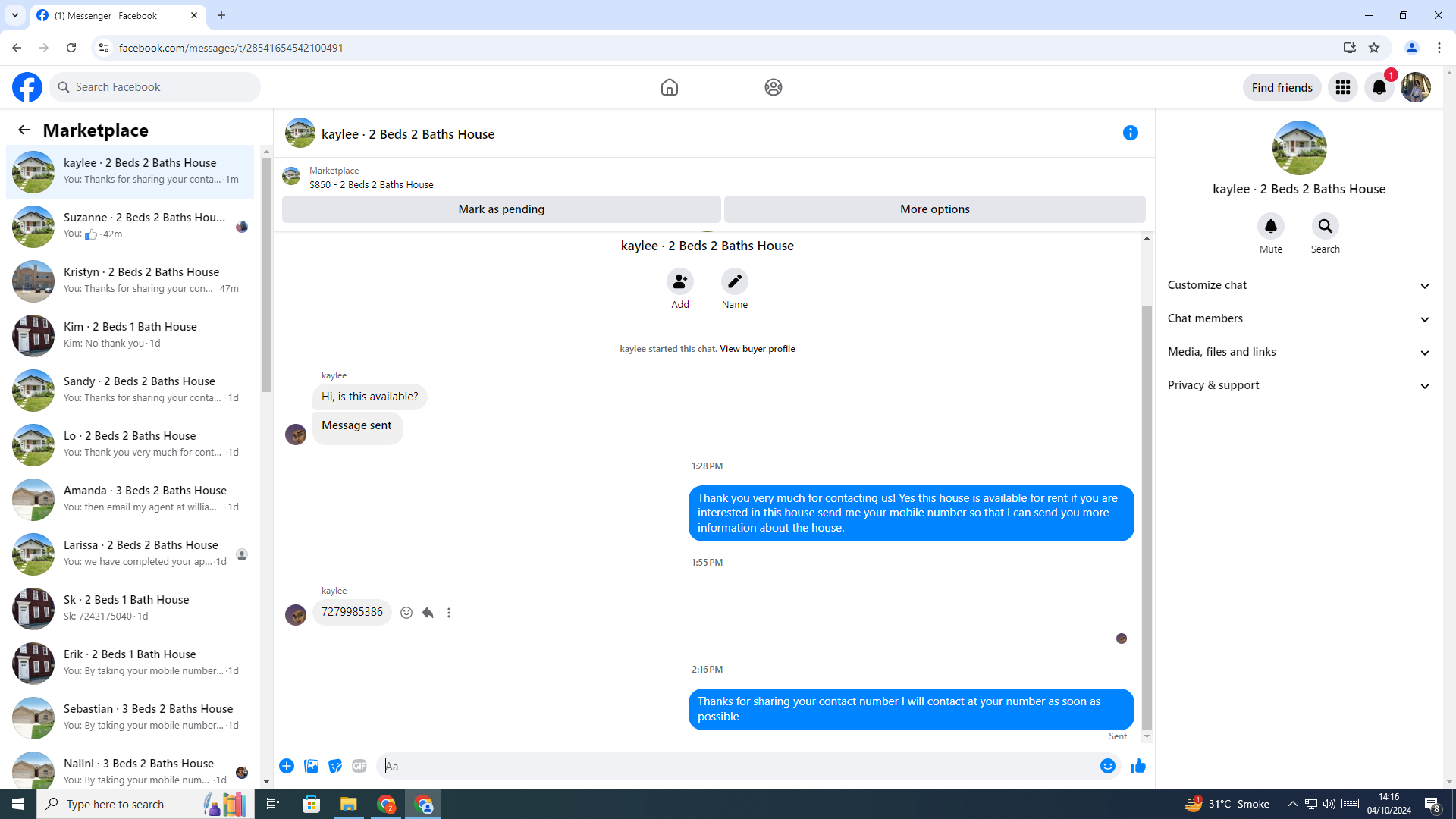
Task: Open more options for 7279985386 message
Action: coord(449,613)
